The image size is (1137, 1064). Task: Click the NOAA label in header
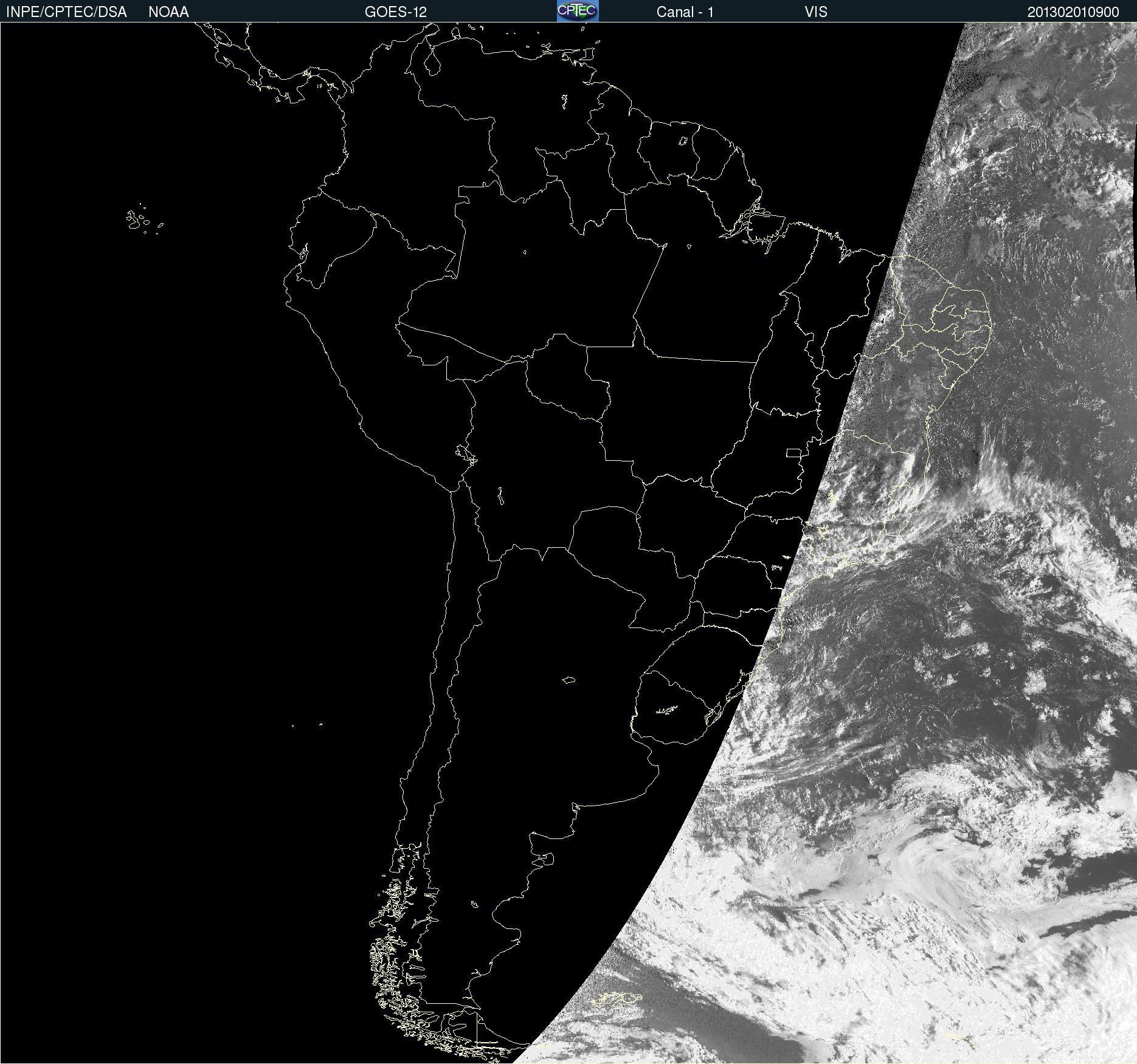(168, 12)
